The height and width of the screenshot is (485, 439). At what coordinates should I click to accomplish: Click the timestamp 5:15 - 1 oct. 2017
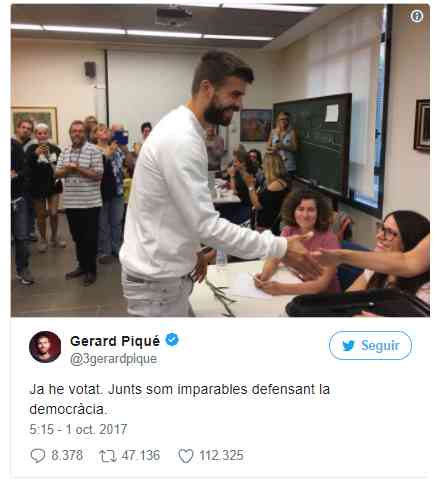coord(78,429)
